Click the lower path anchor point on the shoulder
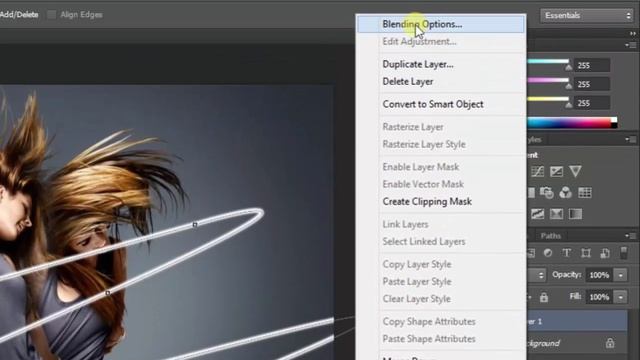 [x=108, y=293]
